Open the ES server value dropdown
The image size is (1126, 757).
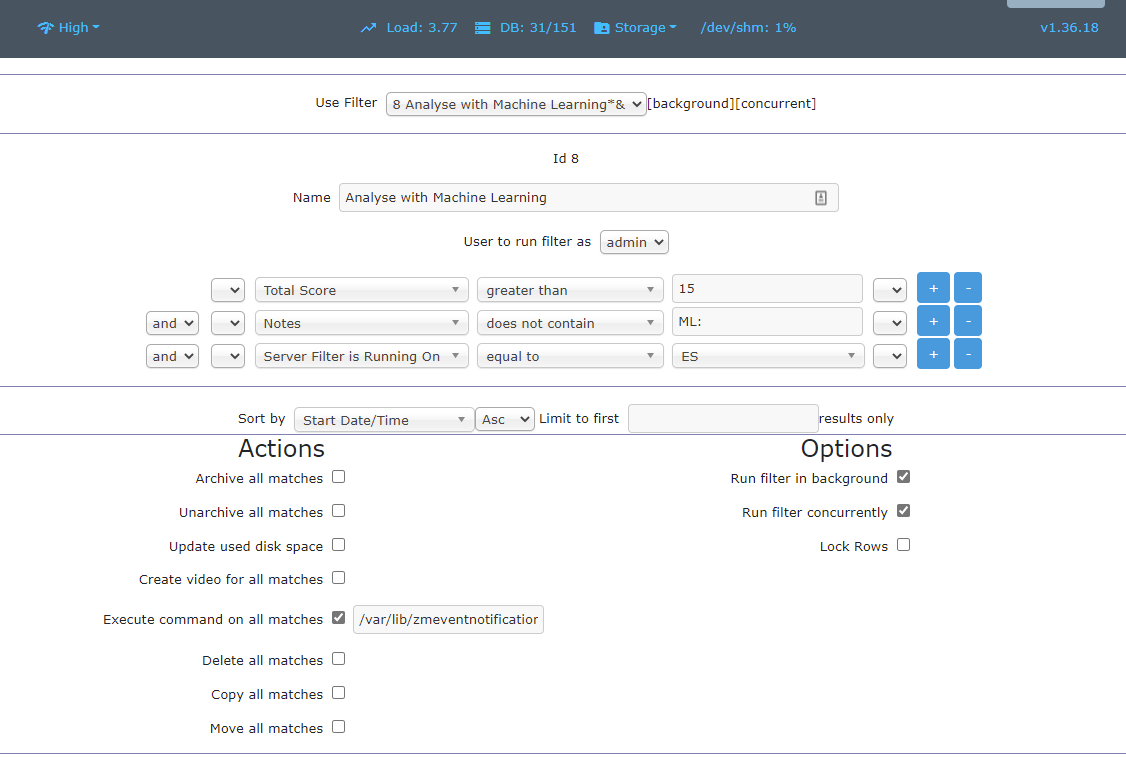(768, 356)
